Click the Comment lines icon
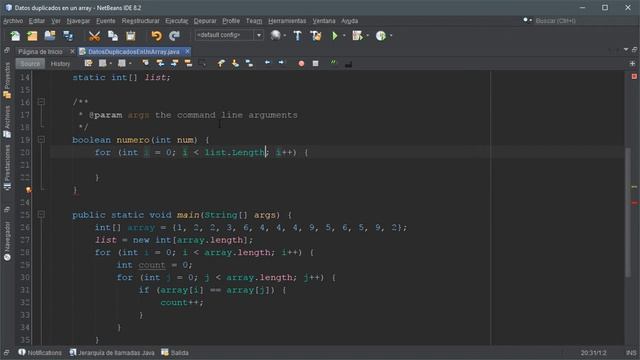This screenshot has width=640, height=360. (333, 63)
